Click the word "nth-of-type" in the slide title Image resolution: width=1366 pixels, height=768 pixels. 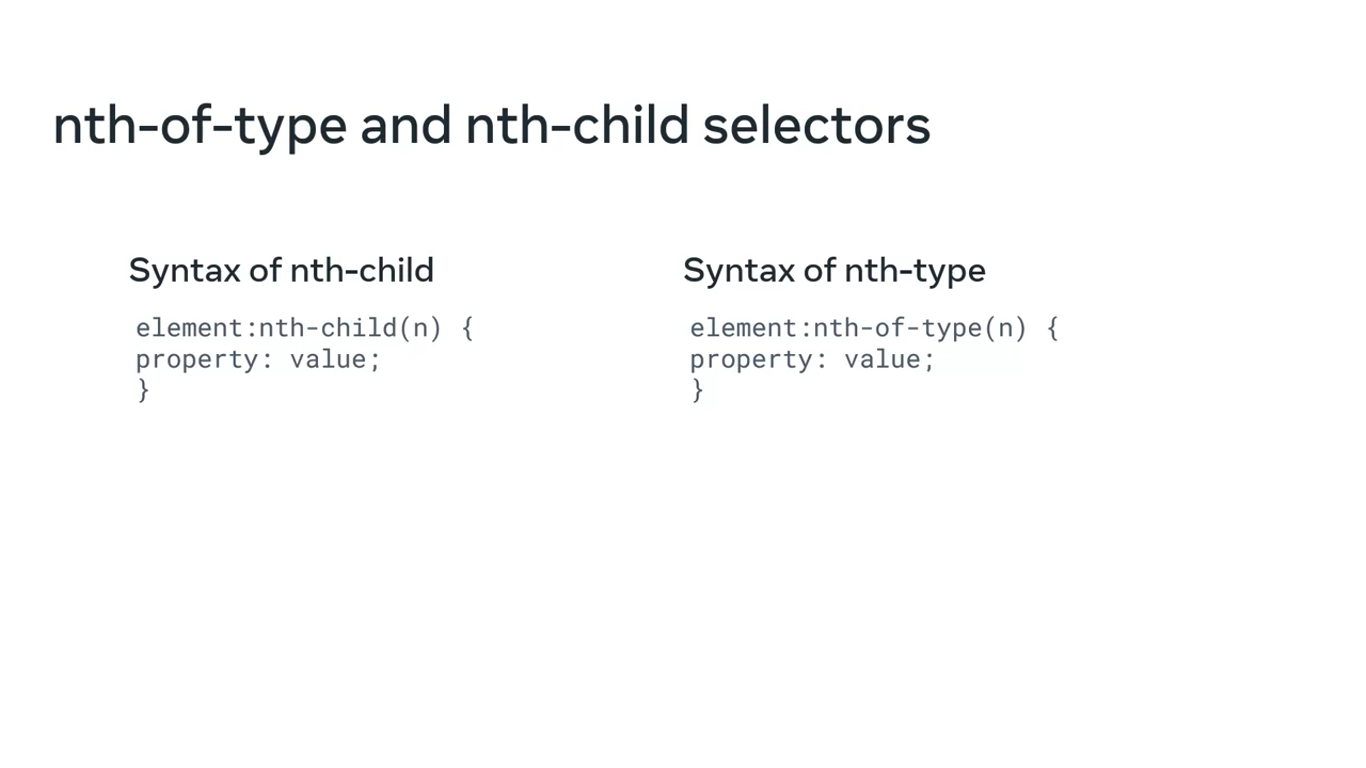coord(199,126)
